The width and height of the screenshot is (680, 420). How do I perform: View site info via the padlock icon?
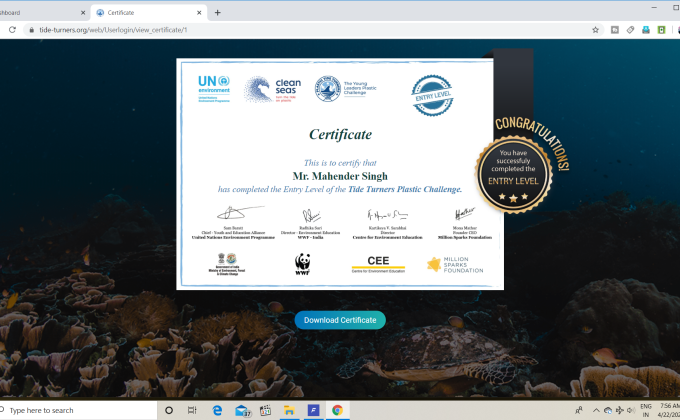(x=31, y=30)
